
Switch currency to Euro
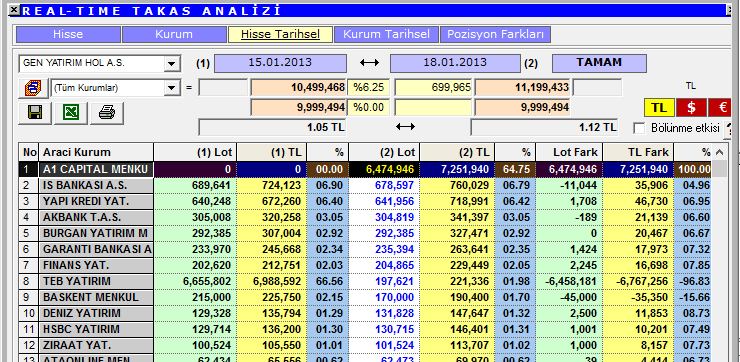721,108
